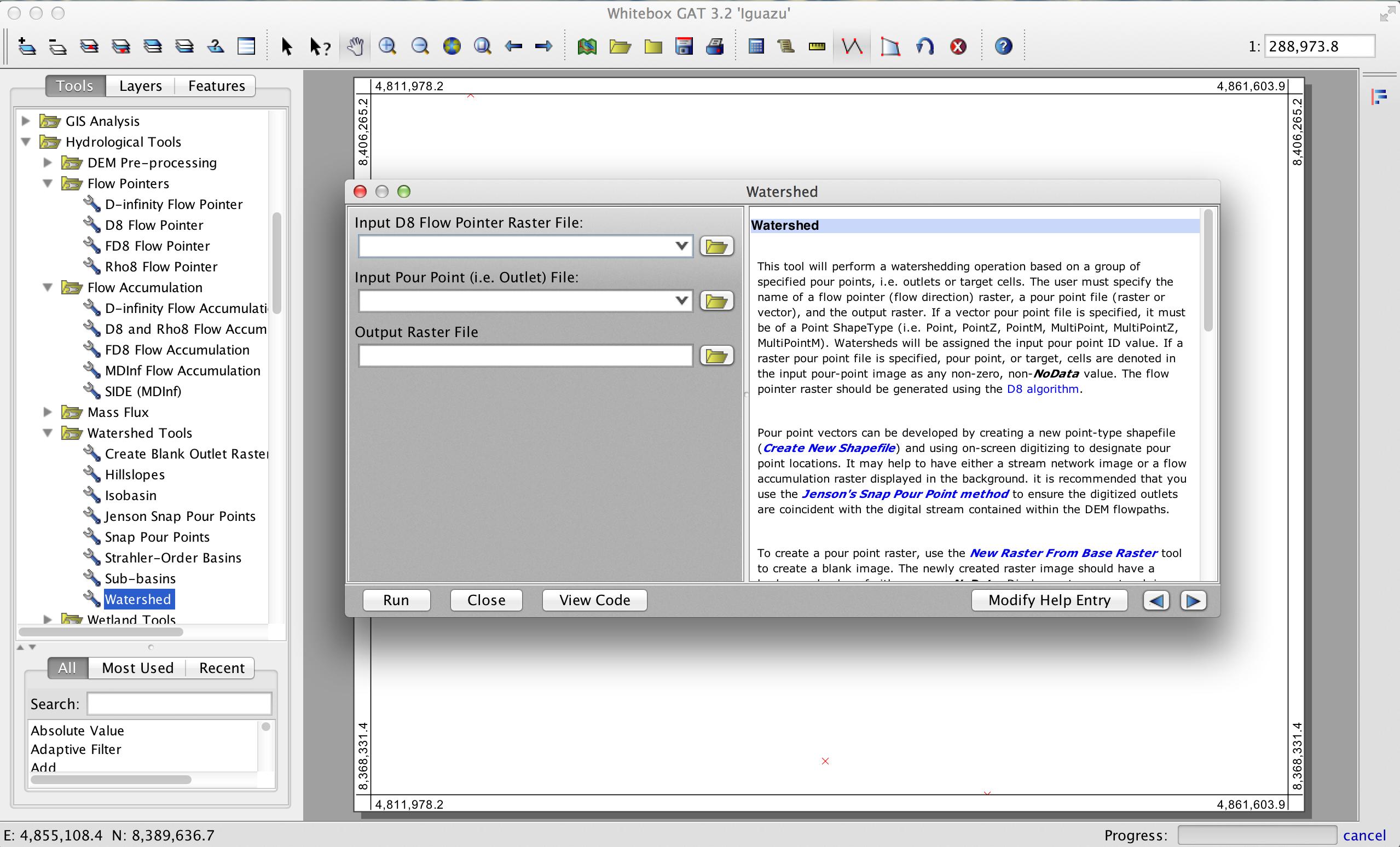Open Help with blue question mark icon
Image resolution: width=1400 pixels, height=847 pixels.
pos(1003,46)
